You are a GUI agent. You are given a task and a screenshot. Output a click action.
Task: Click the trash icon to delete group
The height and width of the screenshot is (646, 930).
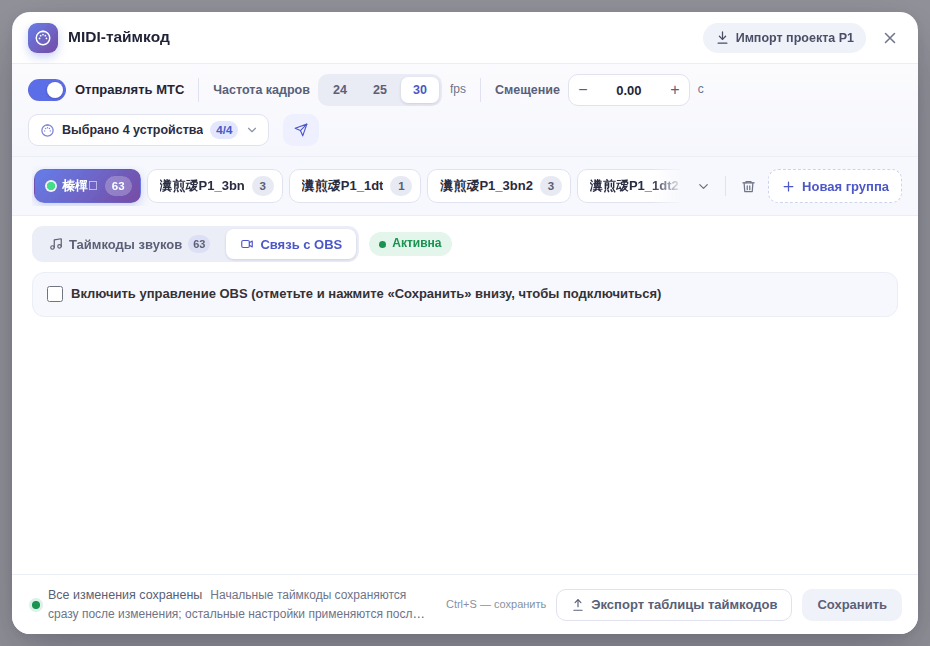749,186
